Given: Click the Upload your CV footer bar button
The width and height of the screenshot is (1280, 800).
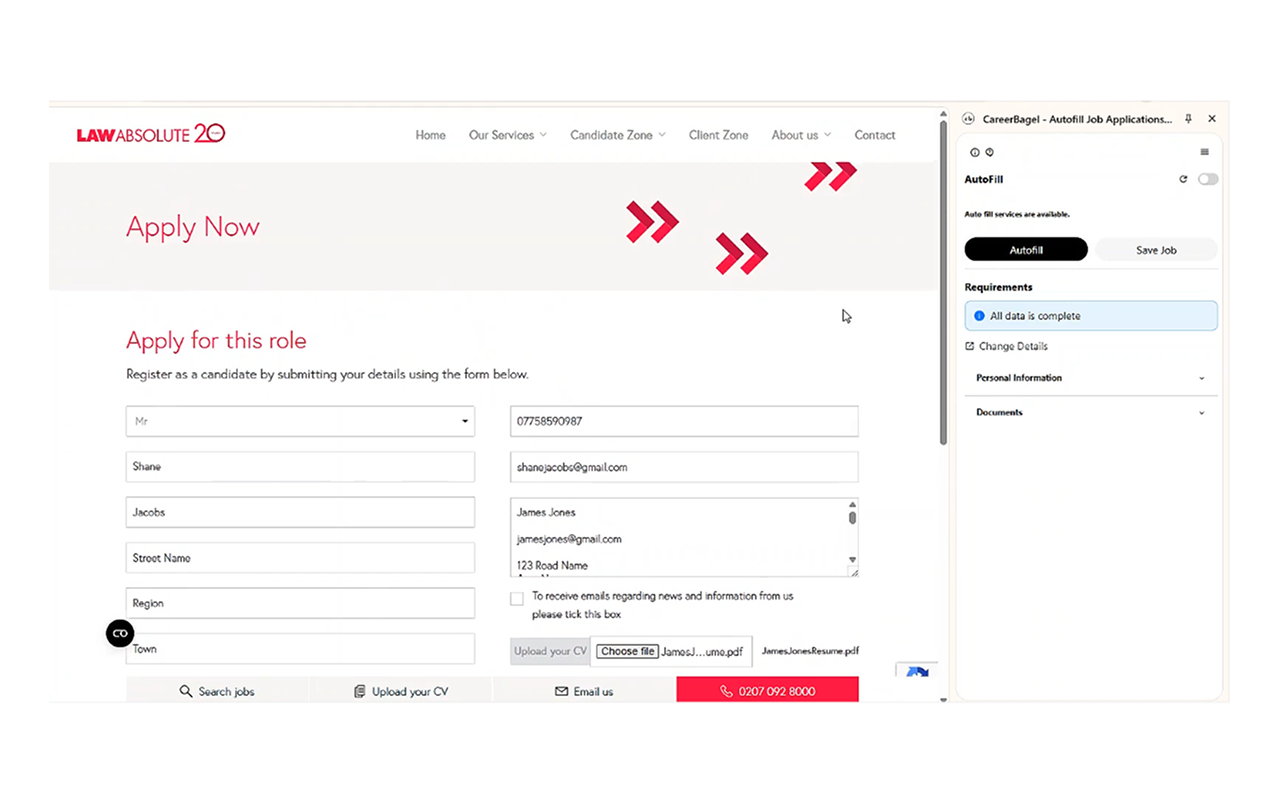Looking at the screenshot, I should (401, 691).
